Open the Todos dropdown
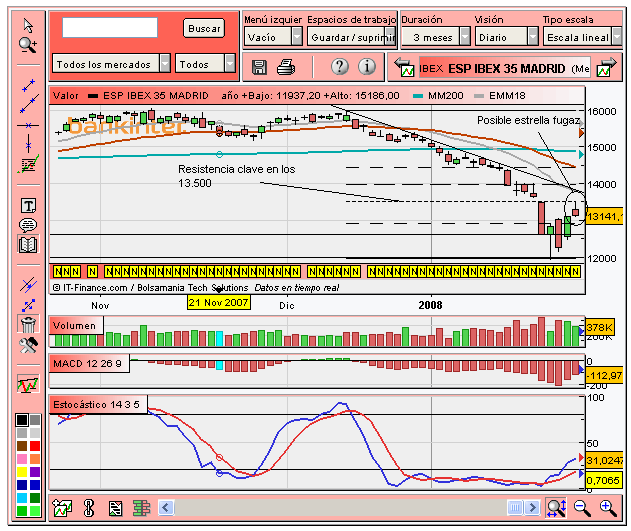 [205, 64]
